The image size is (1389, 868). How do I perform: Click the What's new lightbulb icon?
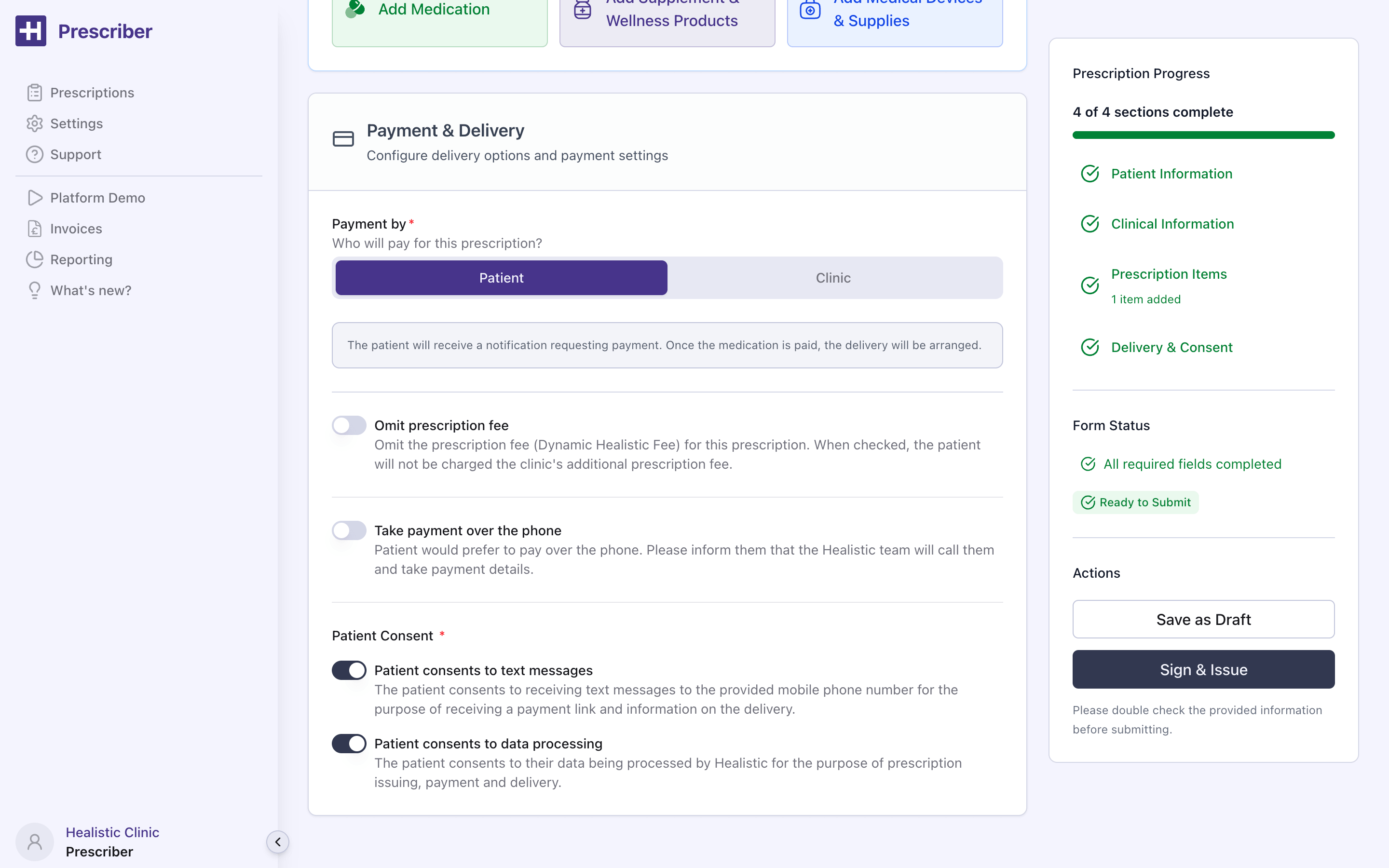[34, 290]
